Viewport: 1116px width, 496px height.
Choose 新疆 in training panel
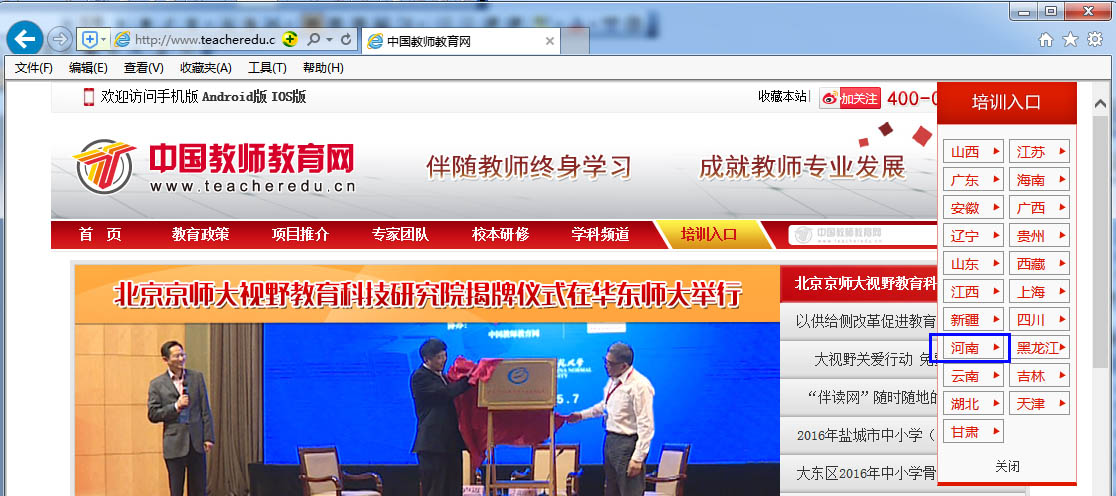973,320
